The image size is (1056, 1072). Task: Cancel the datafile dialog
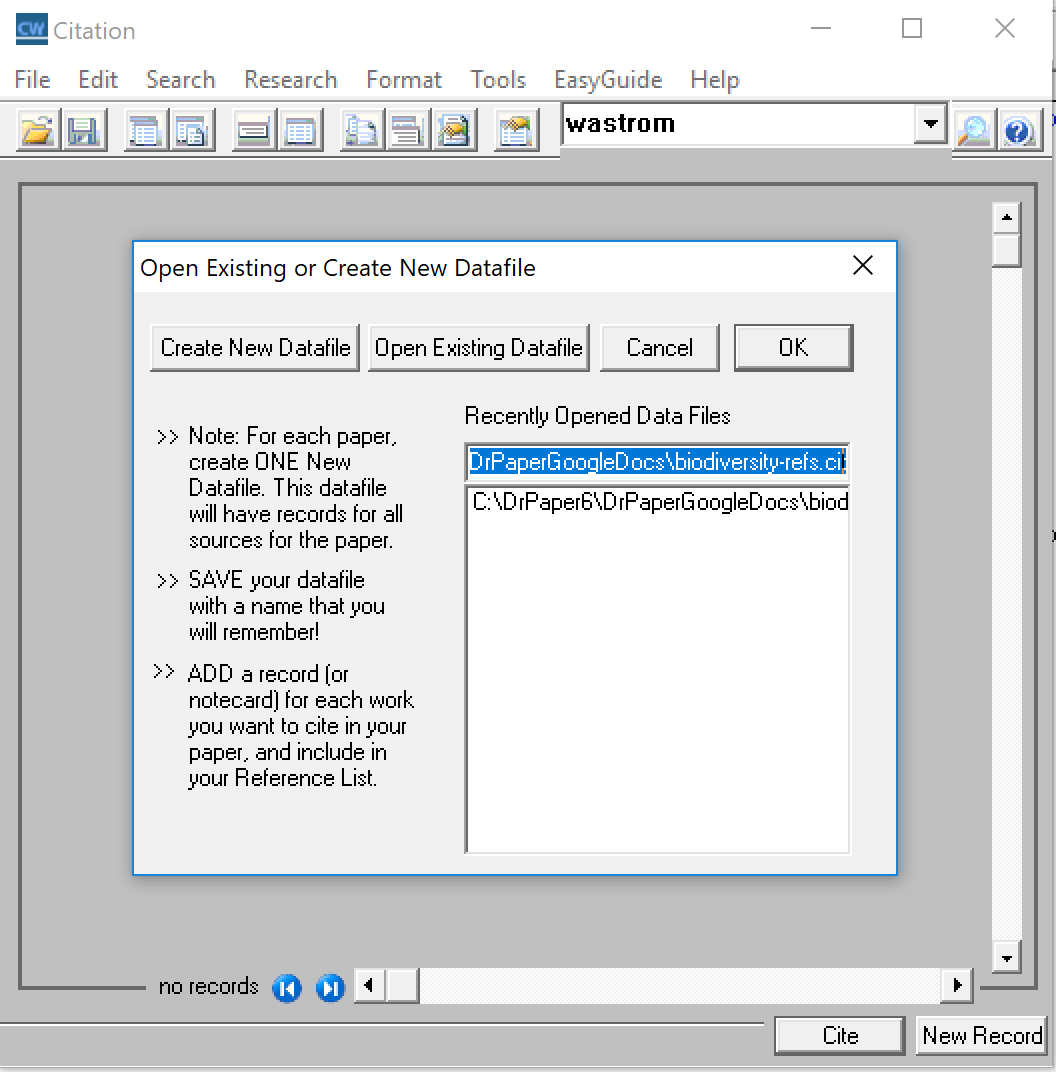point(659,348)
